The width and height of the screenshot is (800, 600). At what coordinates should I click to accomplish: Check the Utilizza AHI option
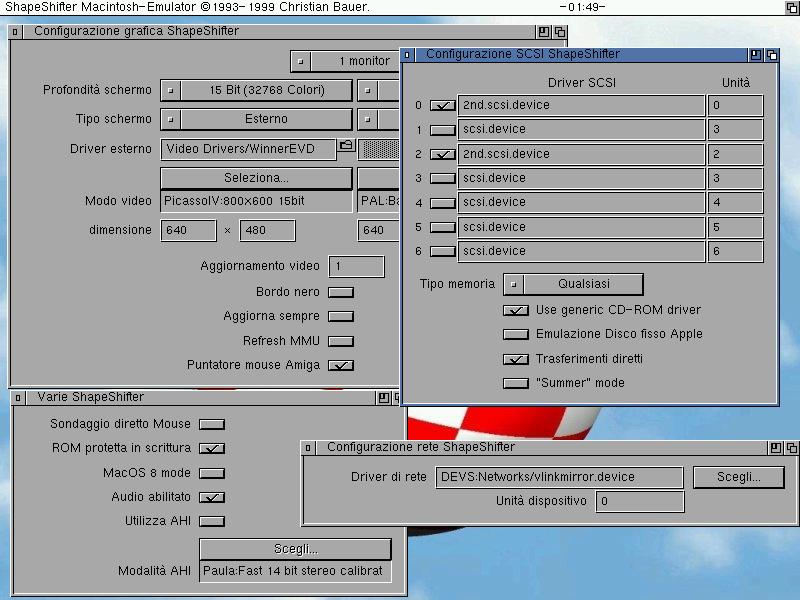(212, 521)
